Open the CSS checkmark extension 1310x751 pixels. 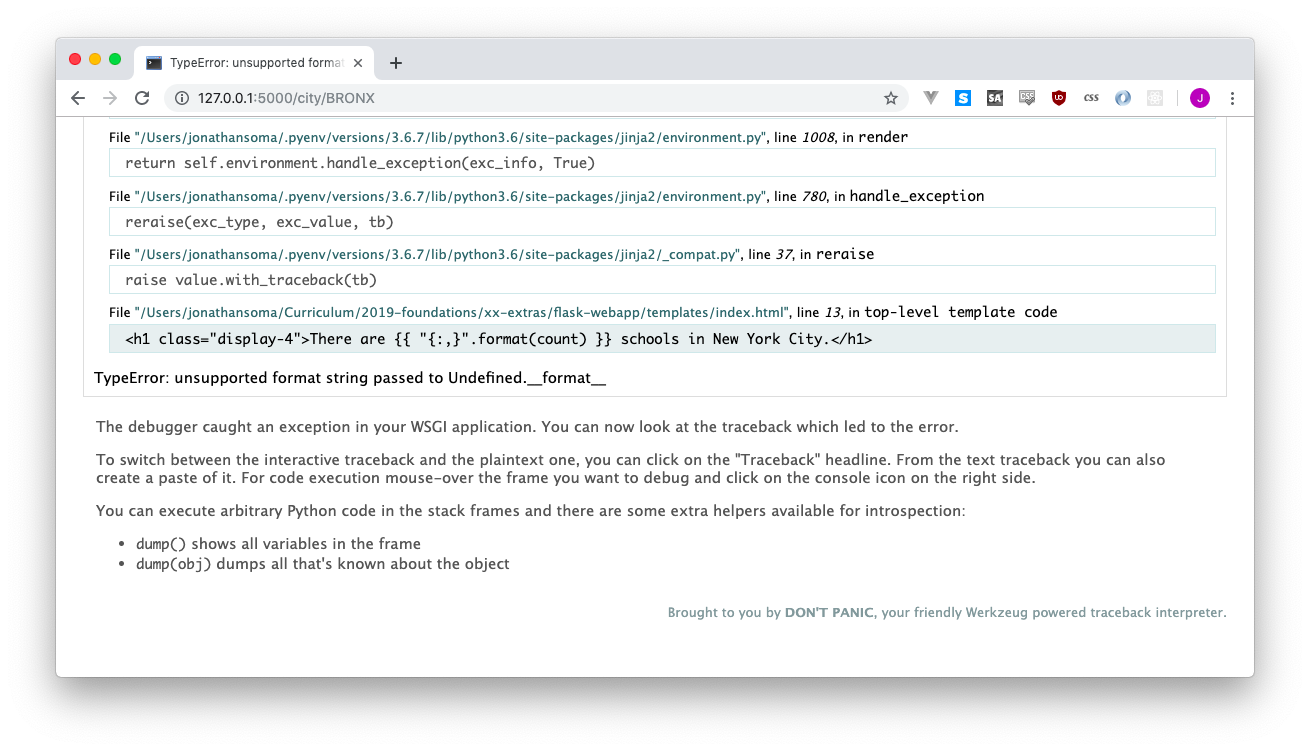[x=1027, y=98]
